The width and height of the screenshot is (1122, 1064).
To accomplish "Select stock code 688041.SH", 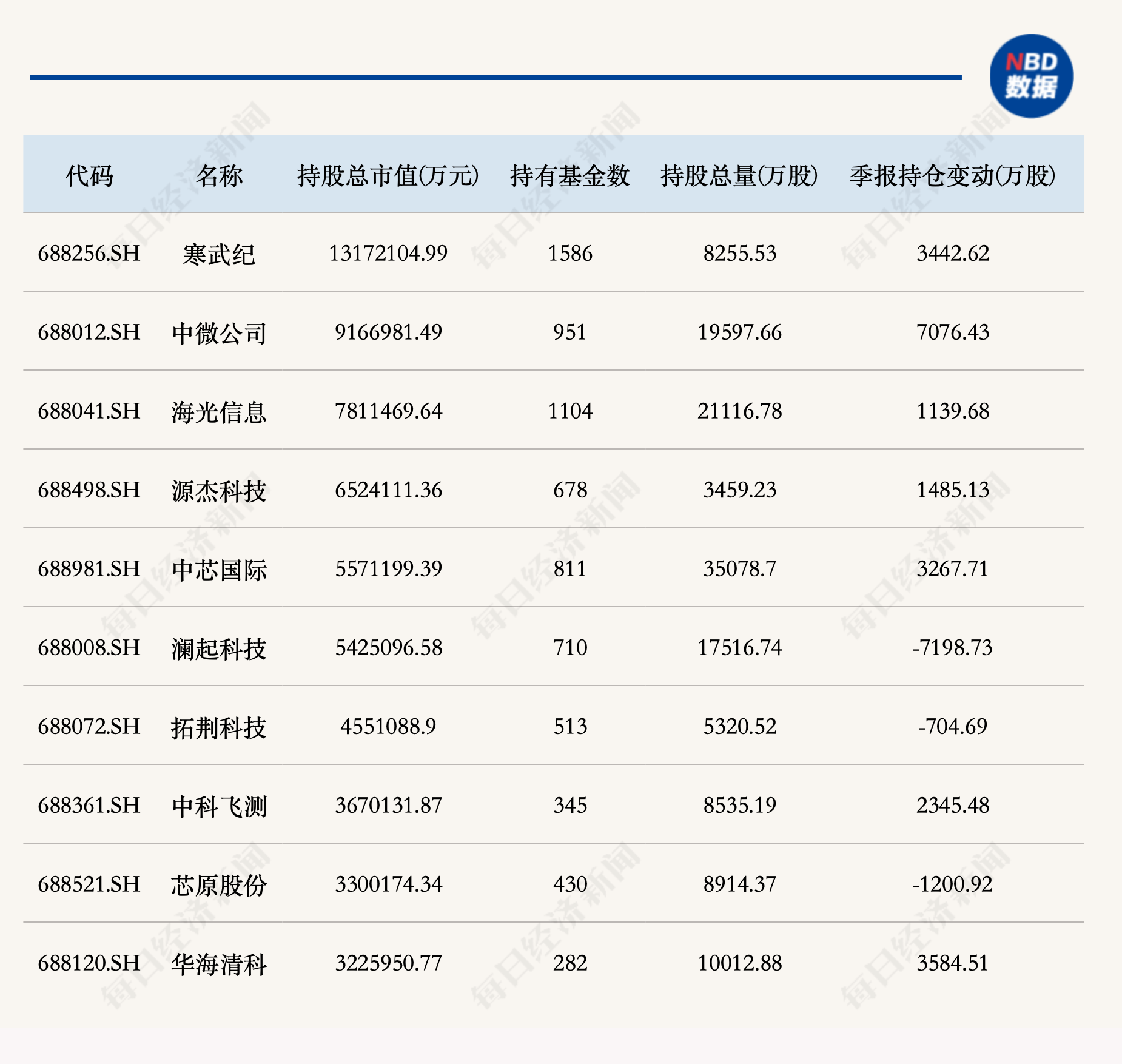I will [x=89, y=411].
